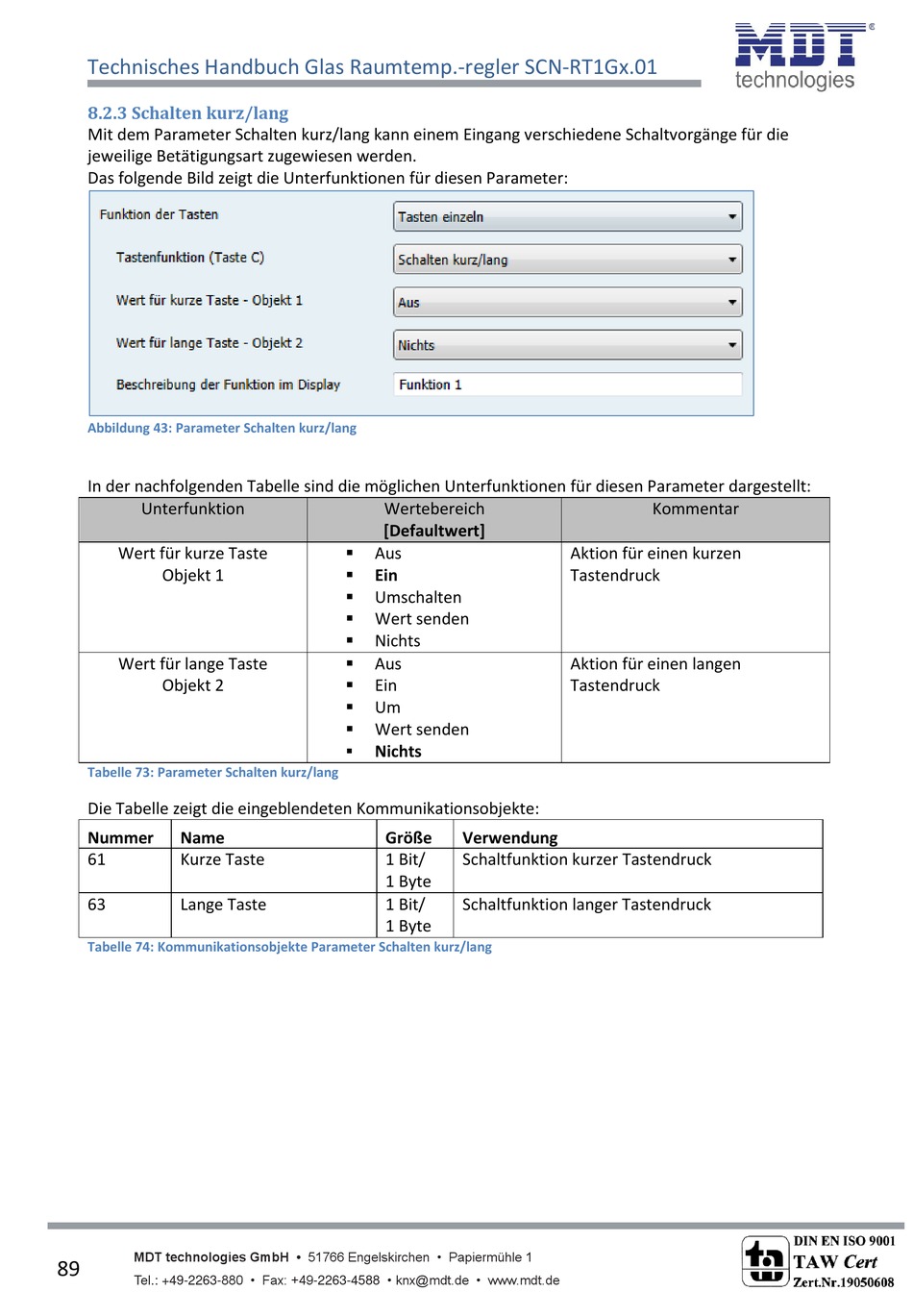
Task: Open the 'Schalten kurz/lang' dropdown
Action: [568, 260]
